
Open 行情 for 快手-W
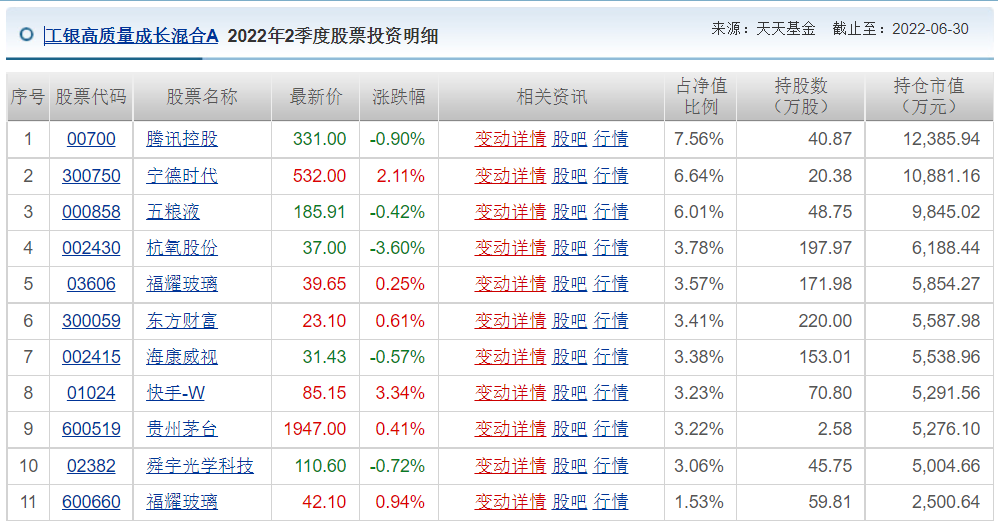coord(610,394)
